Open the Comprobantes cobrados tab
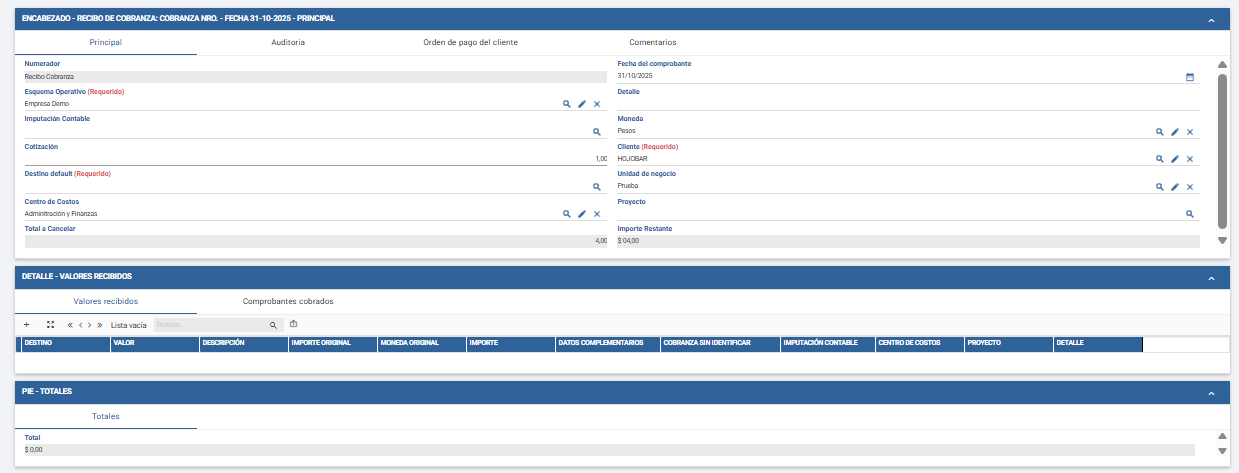Viewport: 1239px width, 473px height. click(x=288, y=301)
